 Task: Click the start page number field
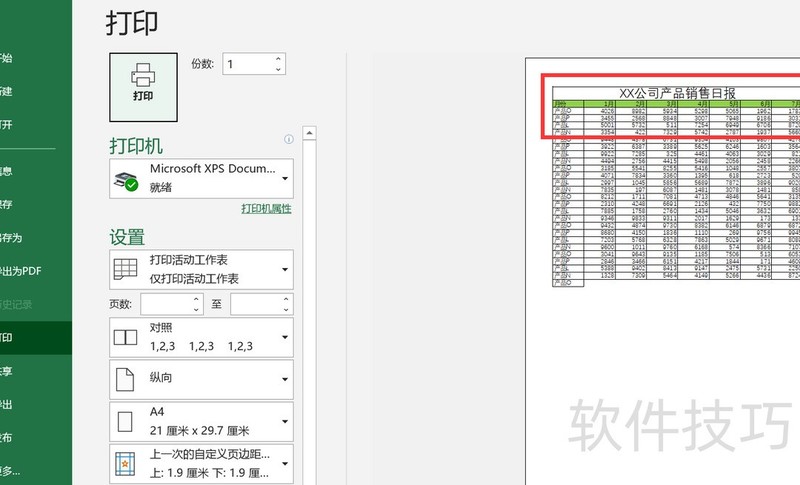click(x=167, y=304)
